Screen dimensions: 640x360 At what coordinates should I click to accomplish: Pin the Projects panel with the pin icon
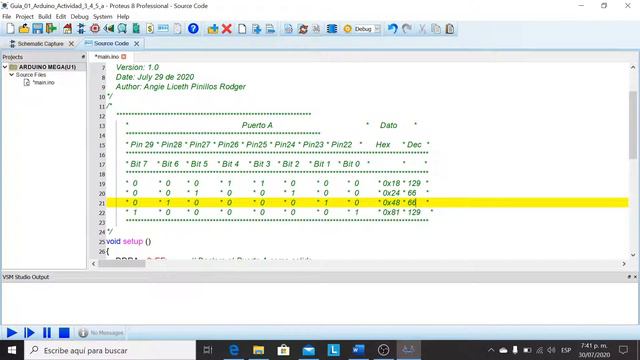(x=83, y=57)
